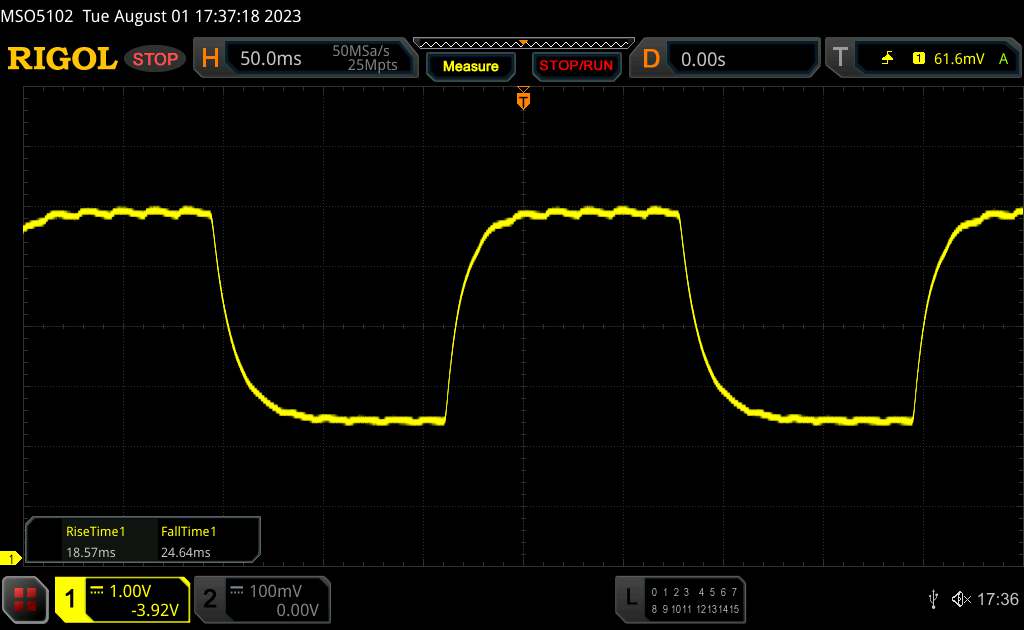Select the RiseTime1 measurement label
The image size is (1024, 630).
(95, 531)
